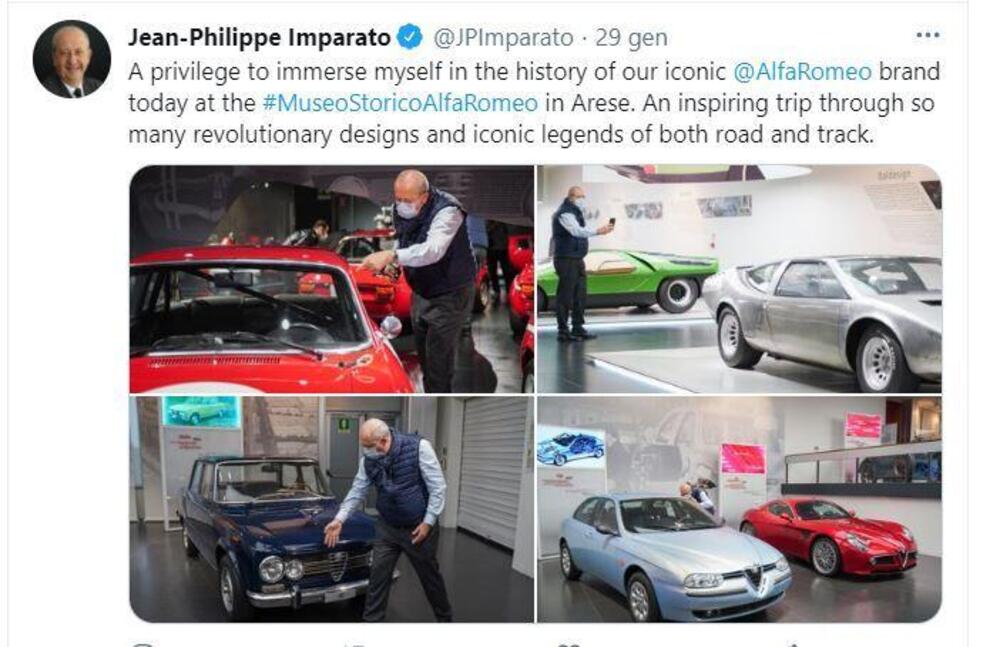
Task: Open the @JPImparato handle link
Action: 503,38
